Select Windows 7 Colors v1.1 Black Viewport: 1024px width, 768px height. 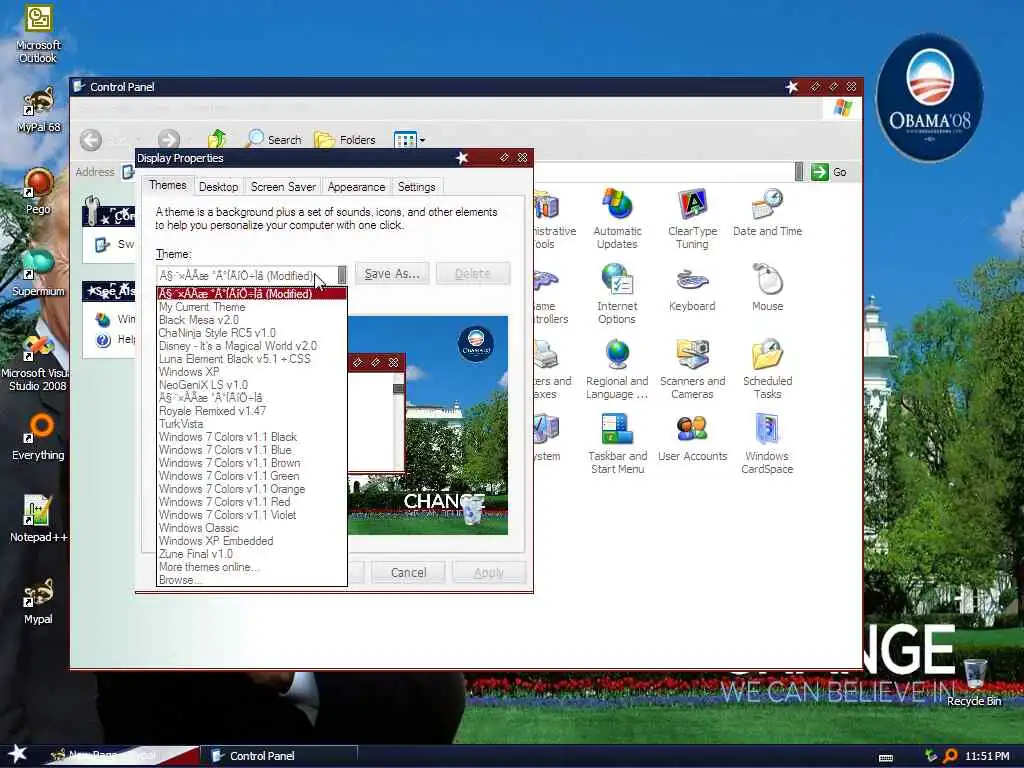251,437
